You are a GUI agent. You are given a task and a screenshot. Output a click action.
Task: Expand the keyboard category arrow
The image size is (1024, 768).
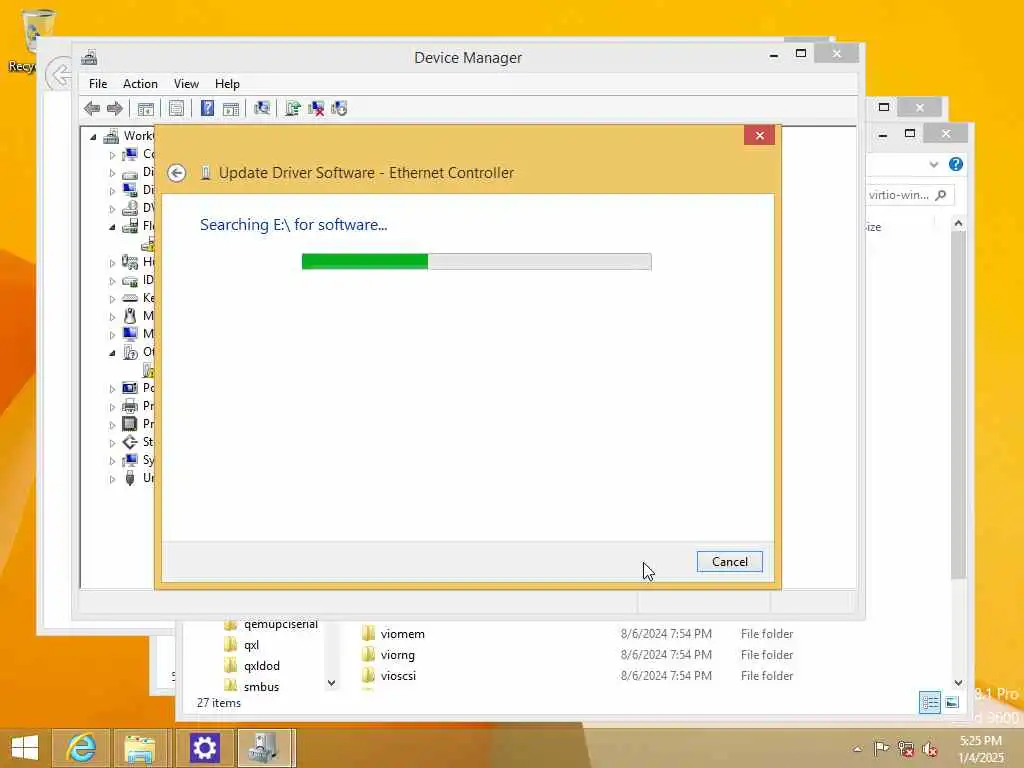point(112,299)
